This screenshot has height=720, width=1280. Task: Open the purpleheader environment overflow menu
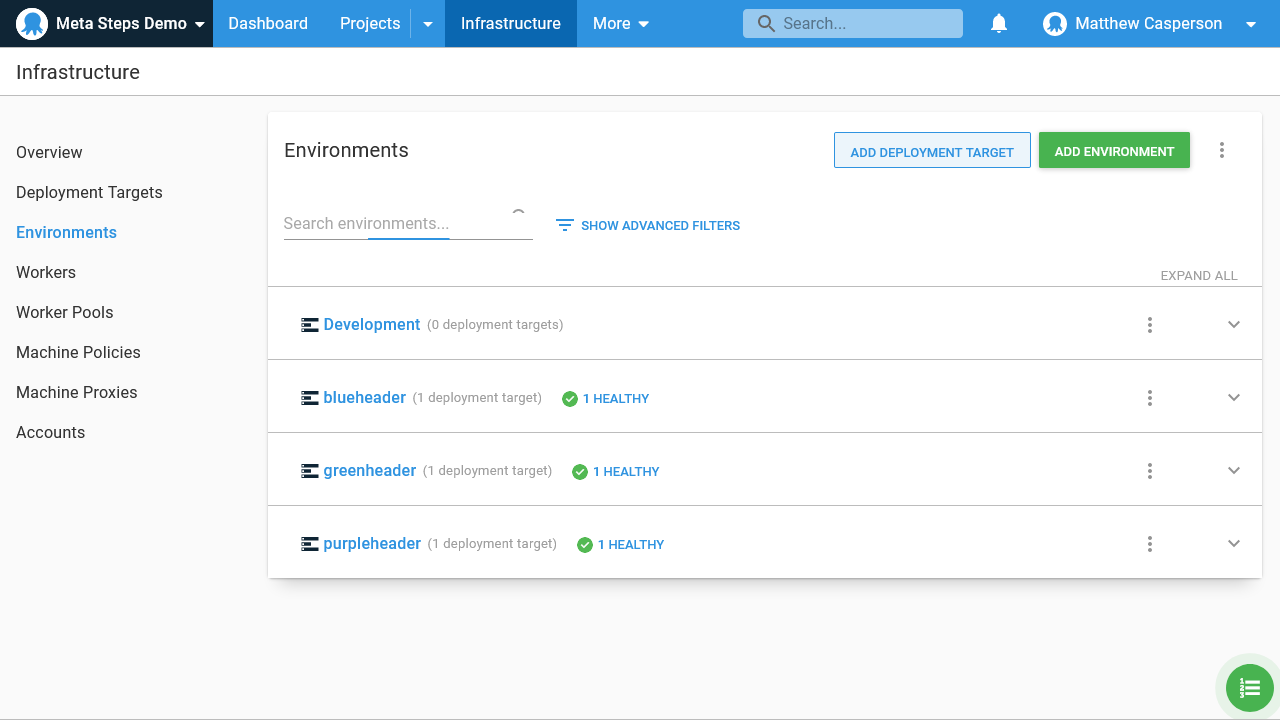pos(1149,544)
